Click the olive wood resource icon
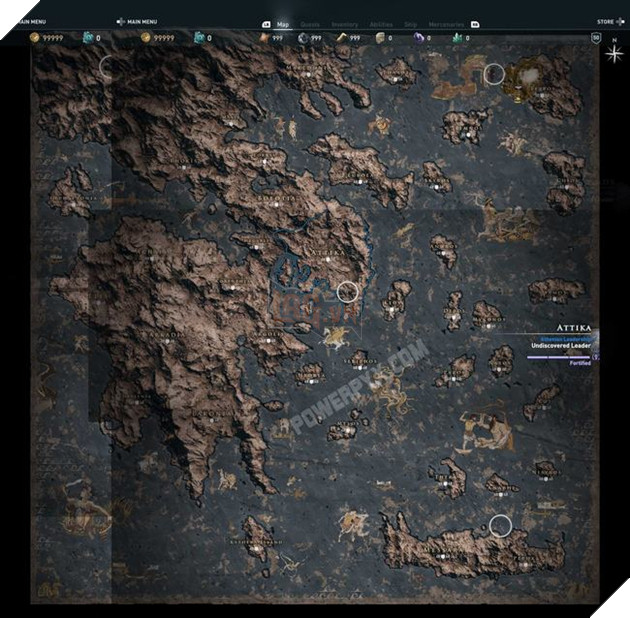630x618 pixels. tap(342, 38)
